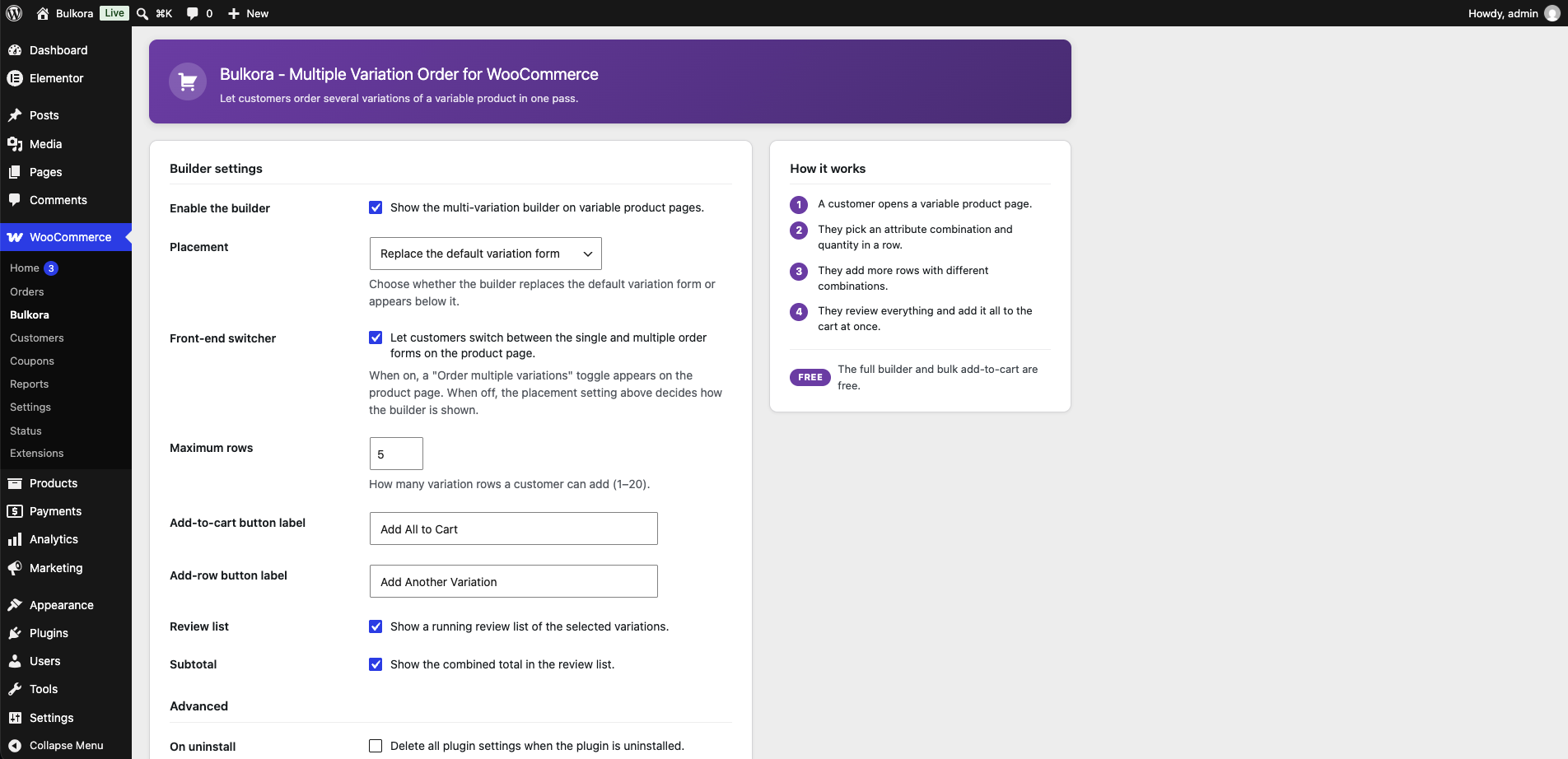The image size is (1568, 759).
Task: Click the WordPress logo icon
Action: (14, 13)
